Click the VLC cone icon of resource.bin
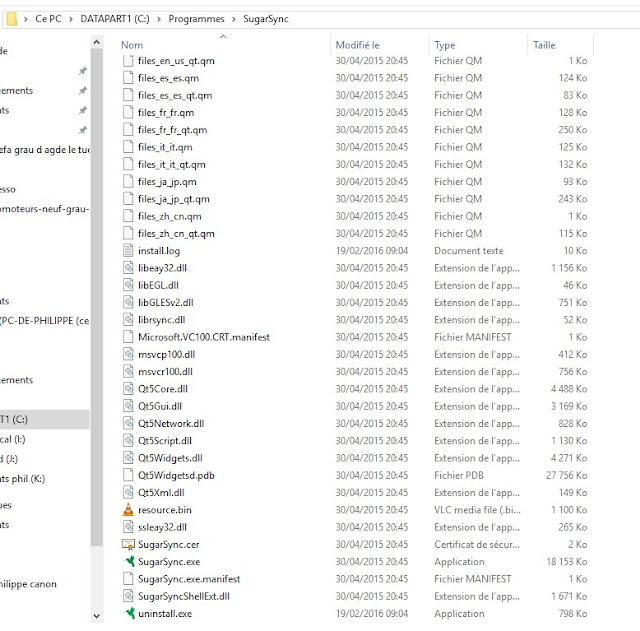This screenshot has height=631, width=640. point(128,510)
